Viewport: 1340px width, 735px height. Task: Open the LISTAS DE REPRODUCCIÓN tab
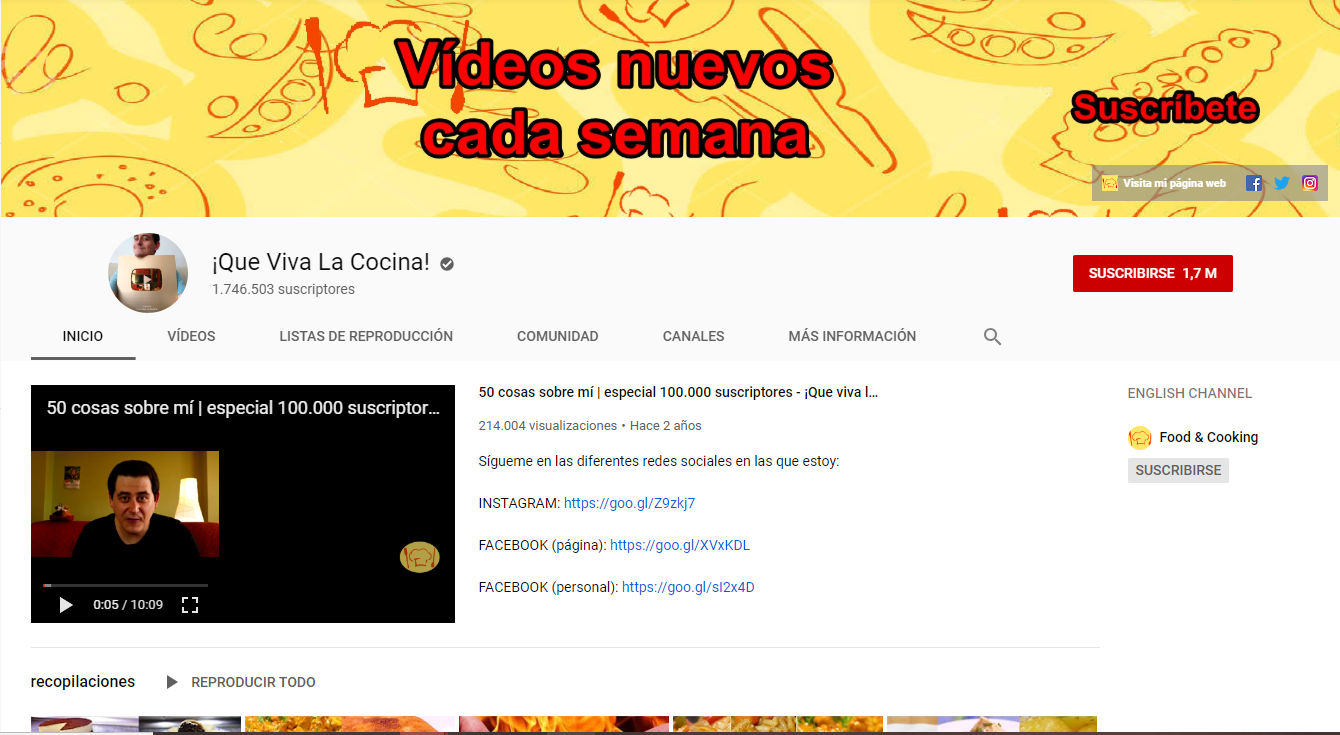tap(366, 337)
